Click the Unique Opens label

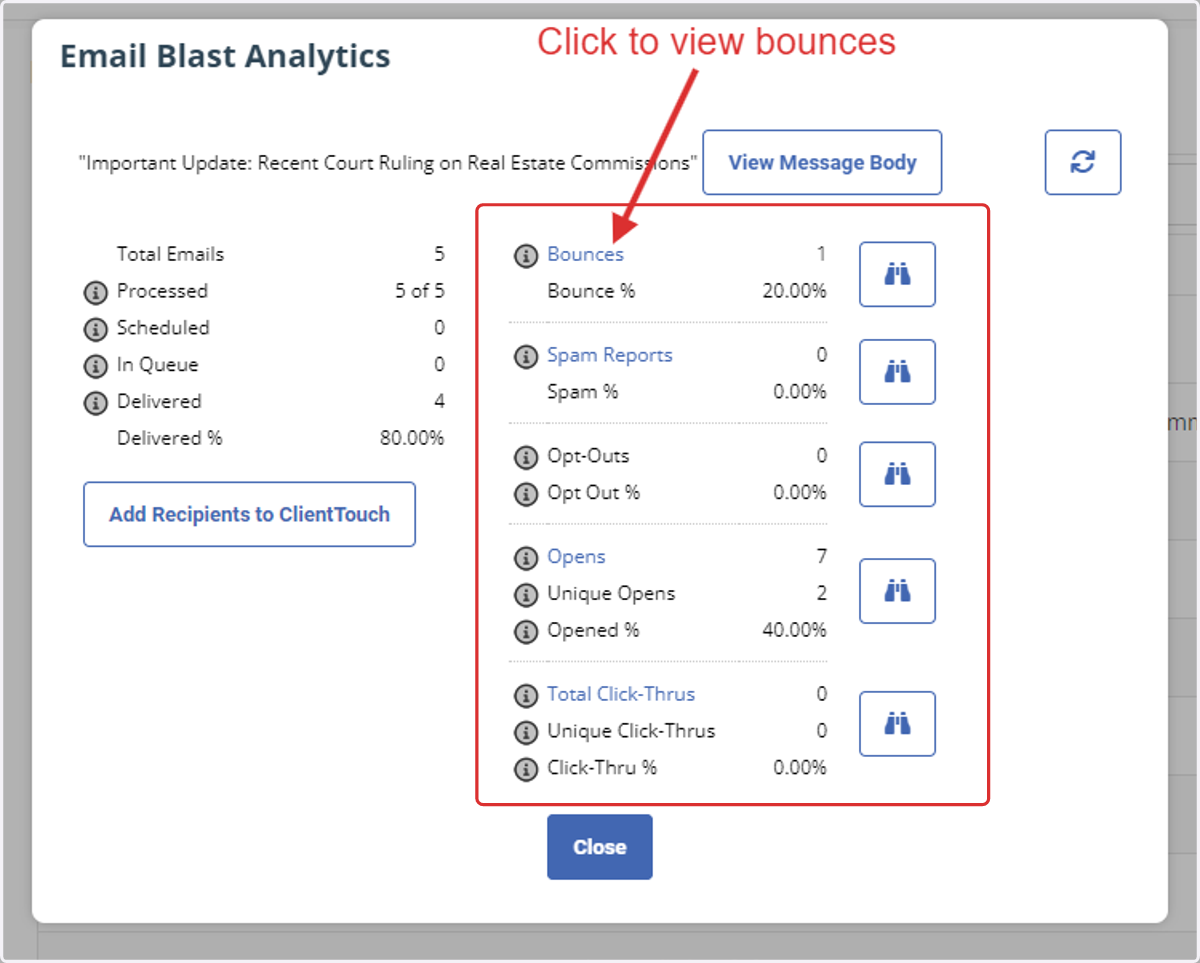tap(611, 593)
